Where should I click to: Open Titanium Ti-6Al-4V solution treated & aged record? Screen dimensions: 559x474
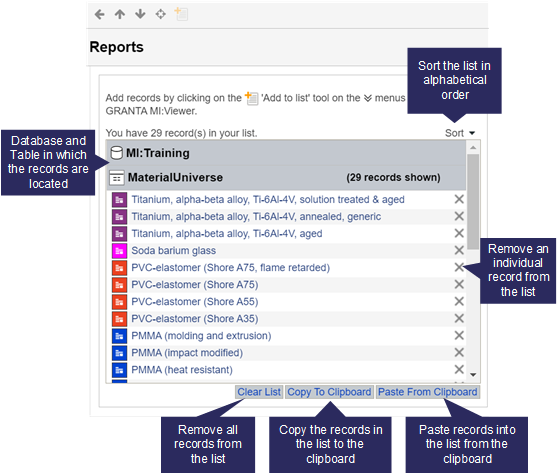click(x=268, y=200)
